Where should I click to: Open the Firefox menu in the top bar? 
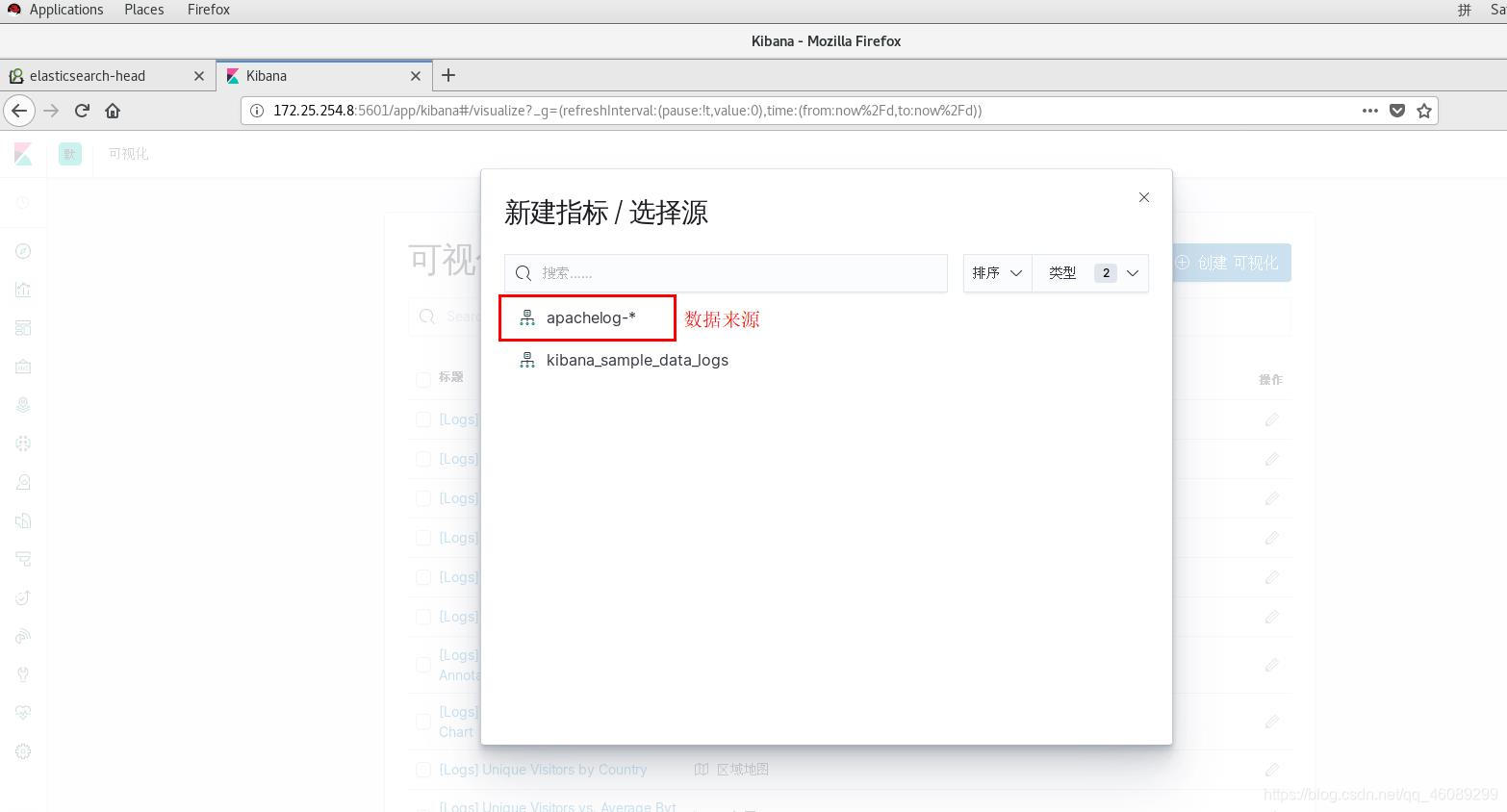pos(209,10)
